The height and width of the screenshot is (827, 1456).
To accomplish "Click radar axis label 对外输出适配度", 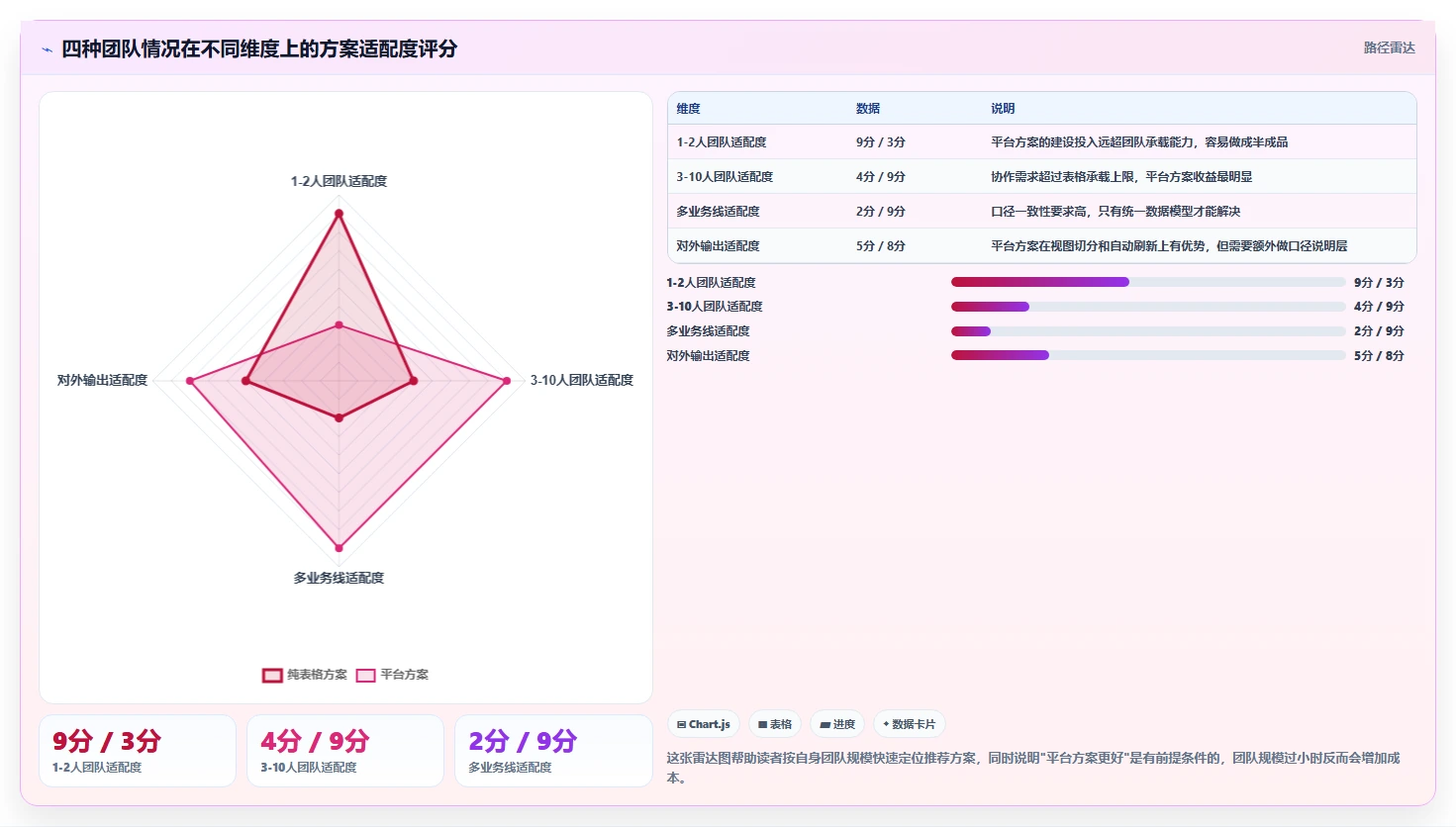I will 102,380.
